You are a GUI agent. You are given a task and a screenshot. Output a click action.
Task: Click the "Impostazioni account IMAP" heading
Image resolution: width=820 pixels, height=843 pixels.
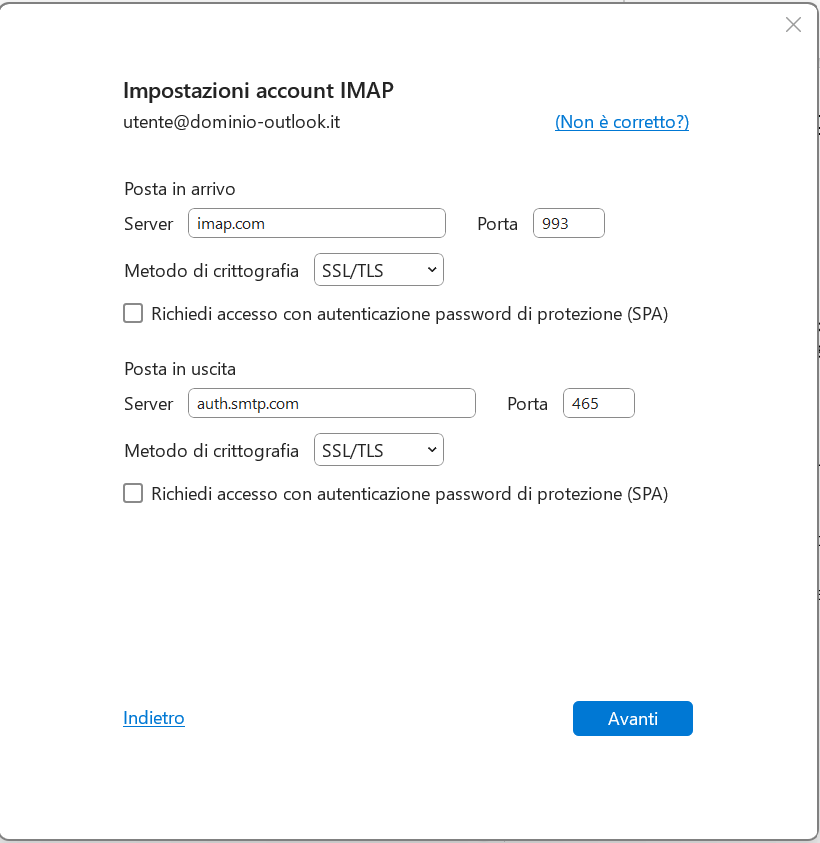(258, 91)
